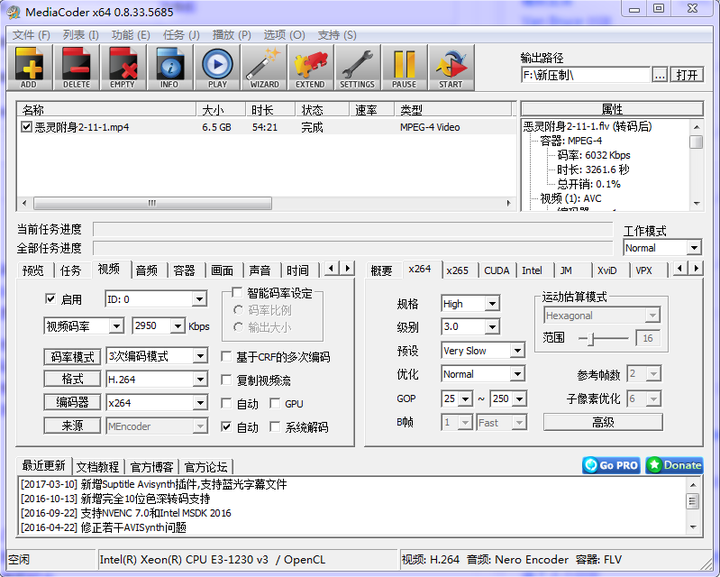Image resolution: width=720 pixels, height=577 pixels.
Task: Toggle the checked 自动 checkbox beside 系统解码
Action: (226, 427)
